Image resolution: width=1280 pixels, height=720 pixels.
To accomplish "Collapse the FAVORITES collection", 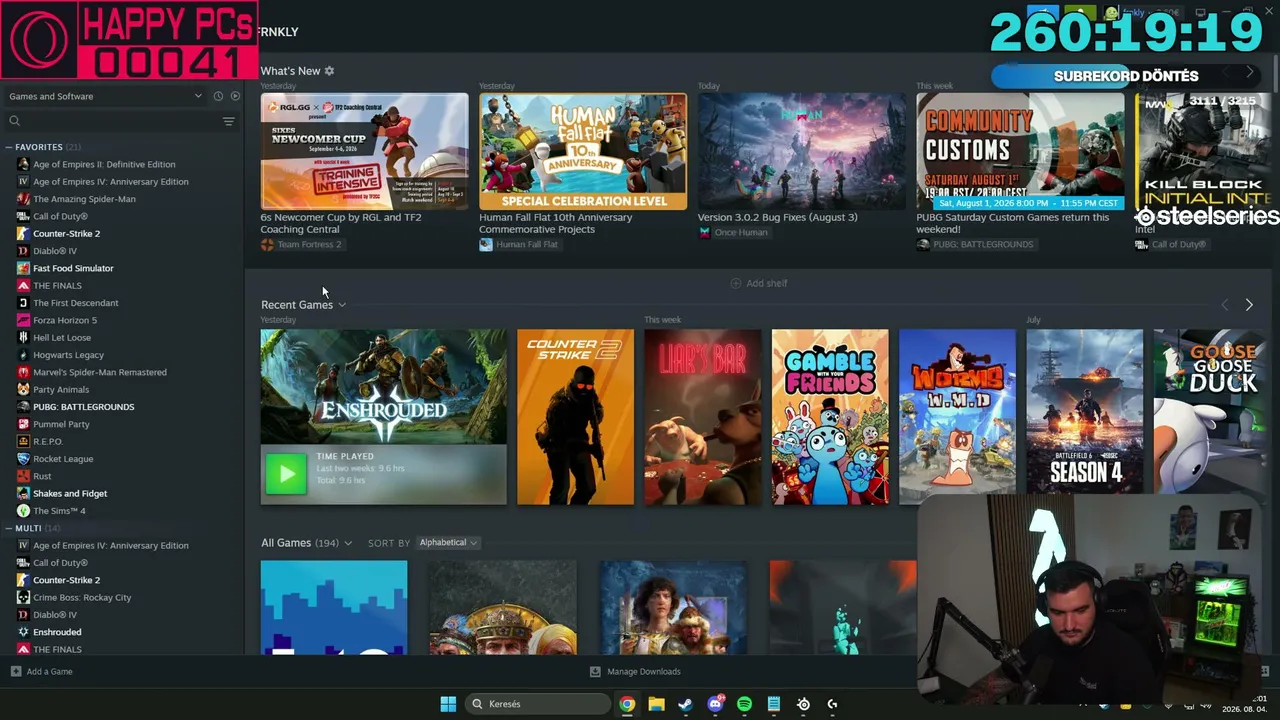I will [x=8, y=147].
